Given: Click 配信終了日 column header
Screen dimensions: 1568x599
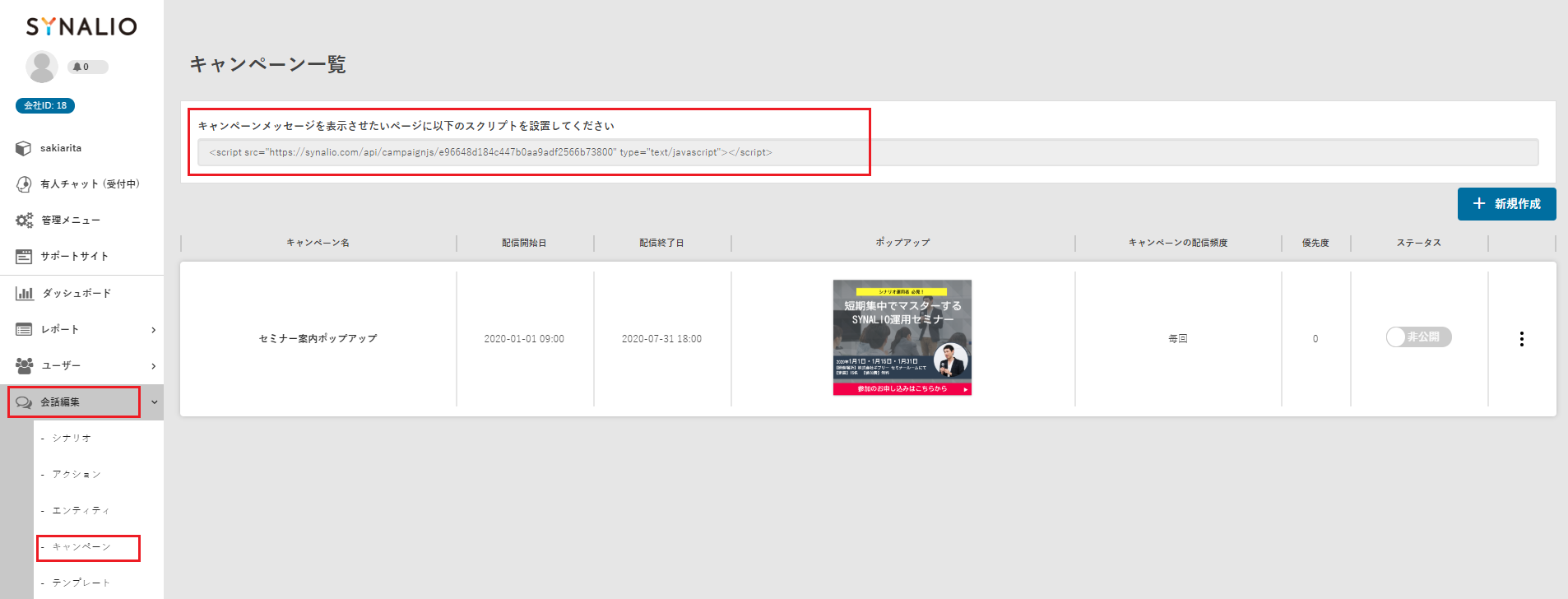Looking at the screenshot, I should click(661, 243).
